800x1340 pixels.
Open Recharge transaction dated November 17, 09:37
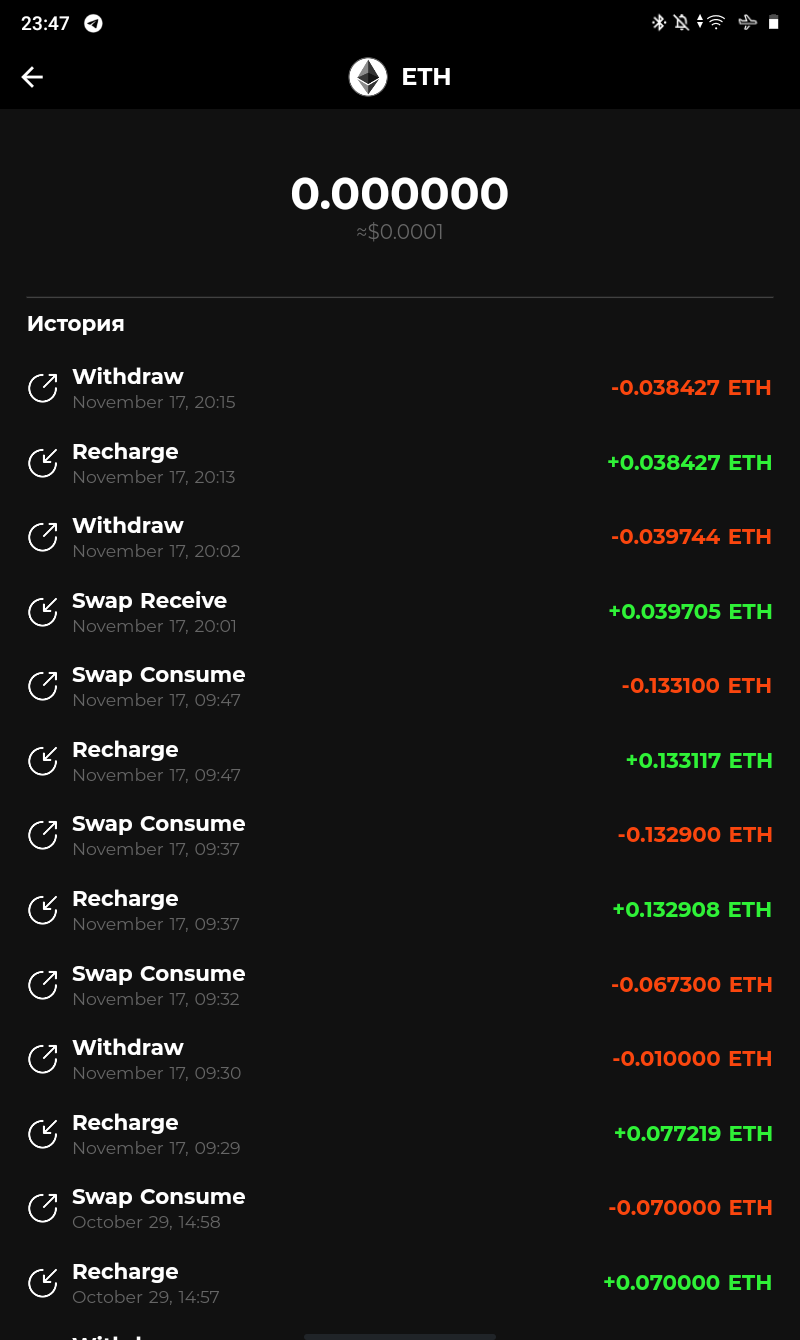click(400, 910)
